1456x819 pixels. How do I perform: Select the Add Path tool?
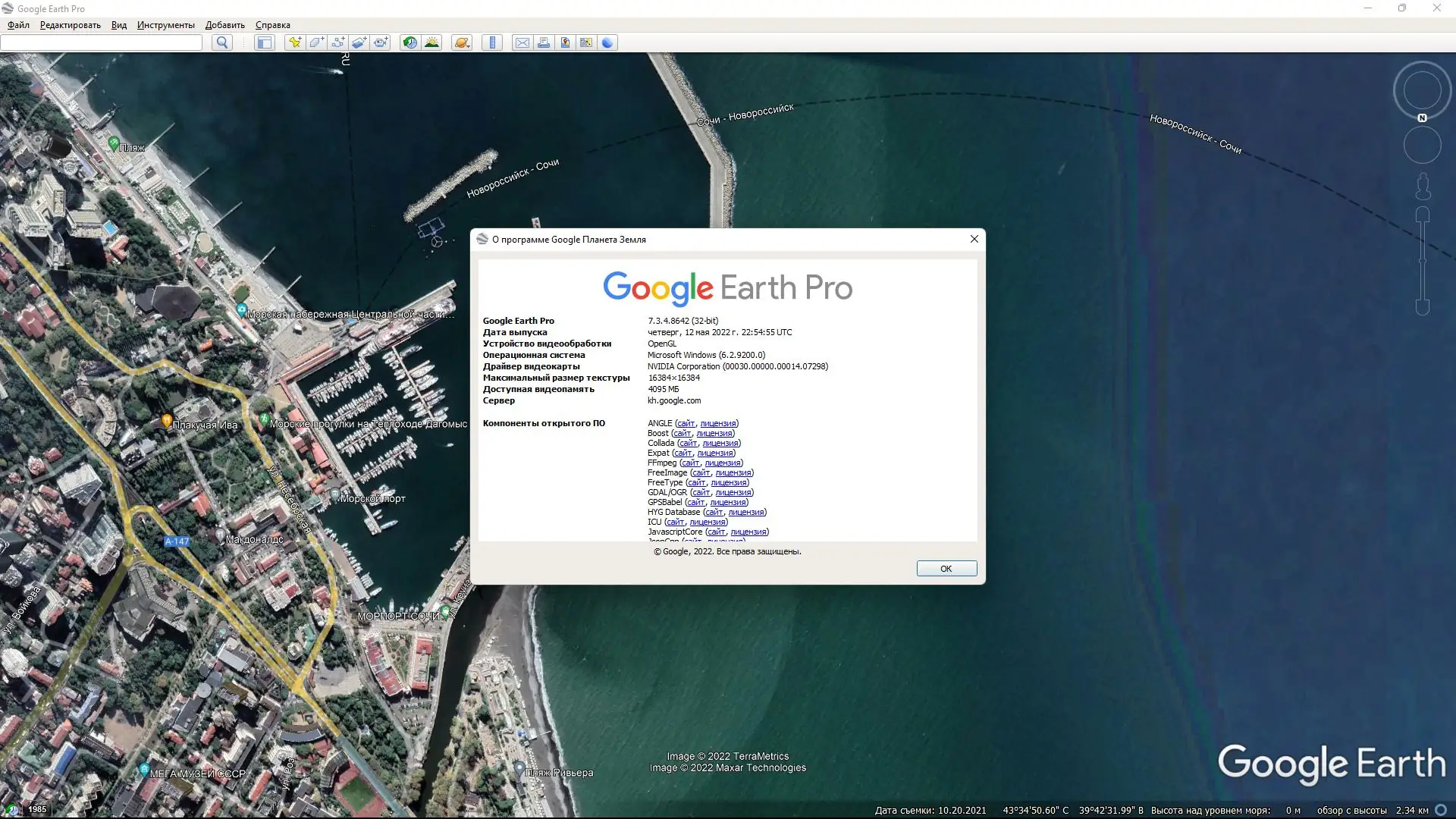[337, 42]
